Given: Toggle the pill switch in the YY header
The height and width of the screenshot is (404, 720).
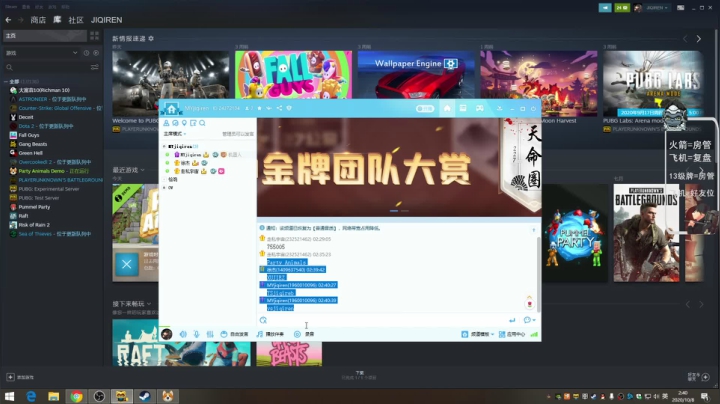Looking at the screenshot, I should click(x=425, y=109).
